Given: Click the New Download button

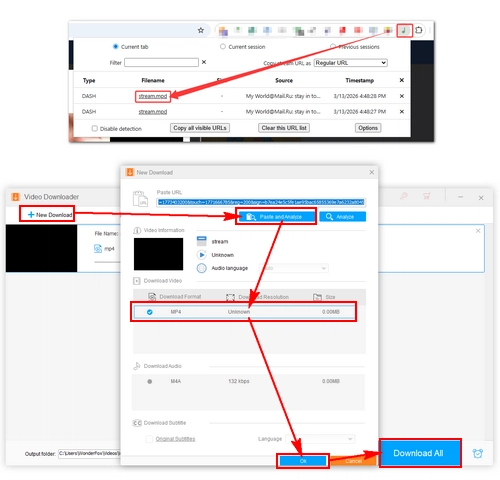Looking at the screenshot, I should [x=50, y=215].
